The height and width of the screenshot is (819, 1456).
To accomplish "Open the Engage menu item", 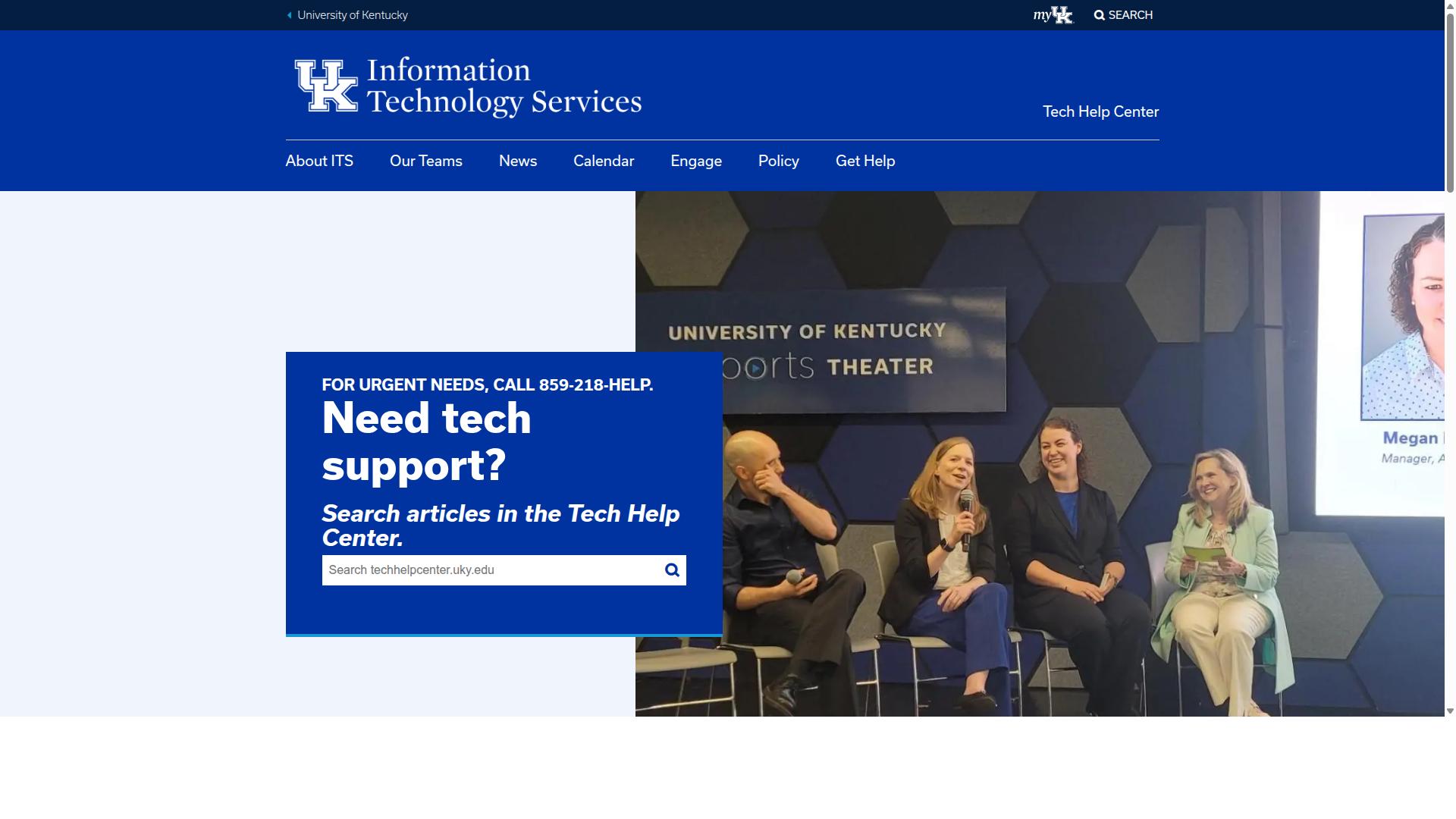I will (696, 161).
